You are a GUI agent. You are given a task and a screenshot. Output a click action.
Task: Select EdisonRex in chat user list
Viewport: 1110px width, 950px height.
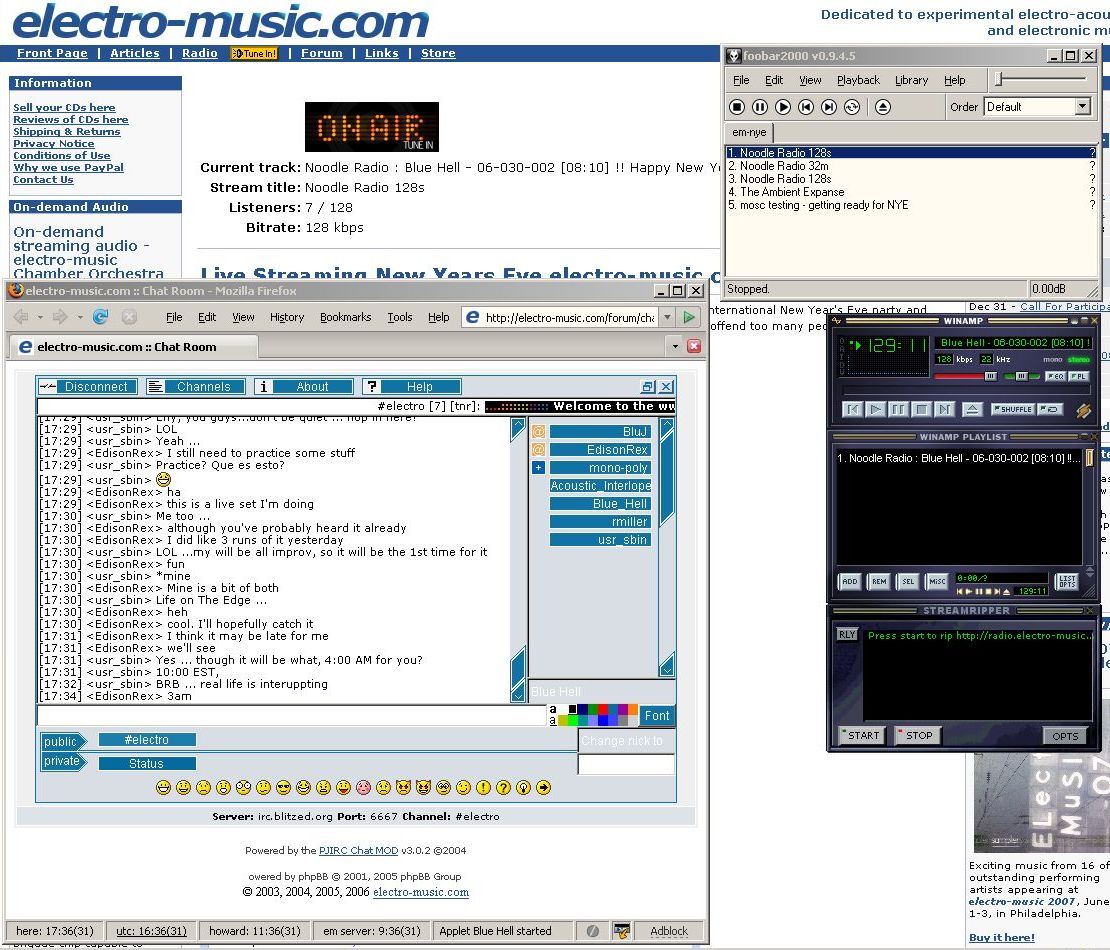(x=600, y=450)
